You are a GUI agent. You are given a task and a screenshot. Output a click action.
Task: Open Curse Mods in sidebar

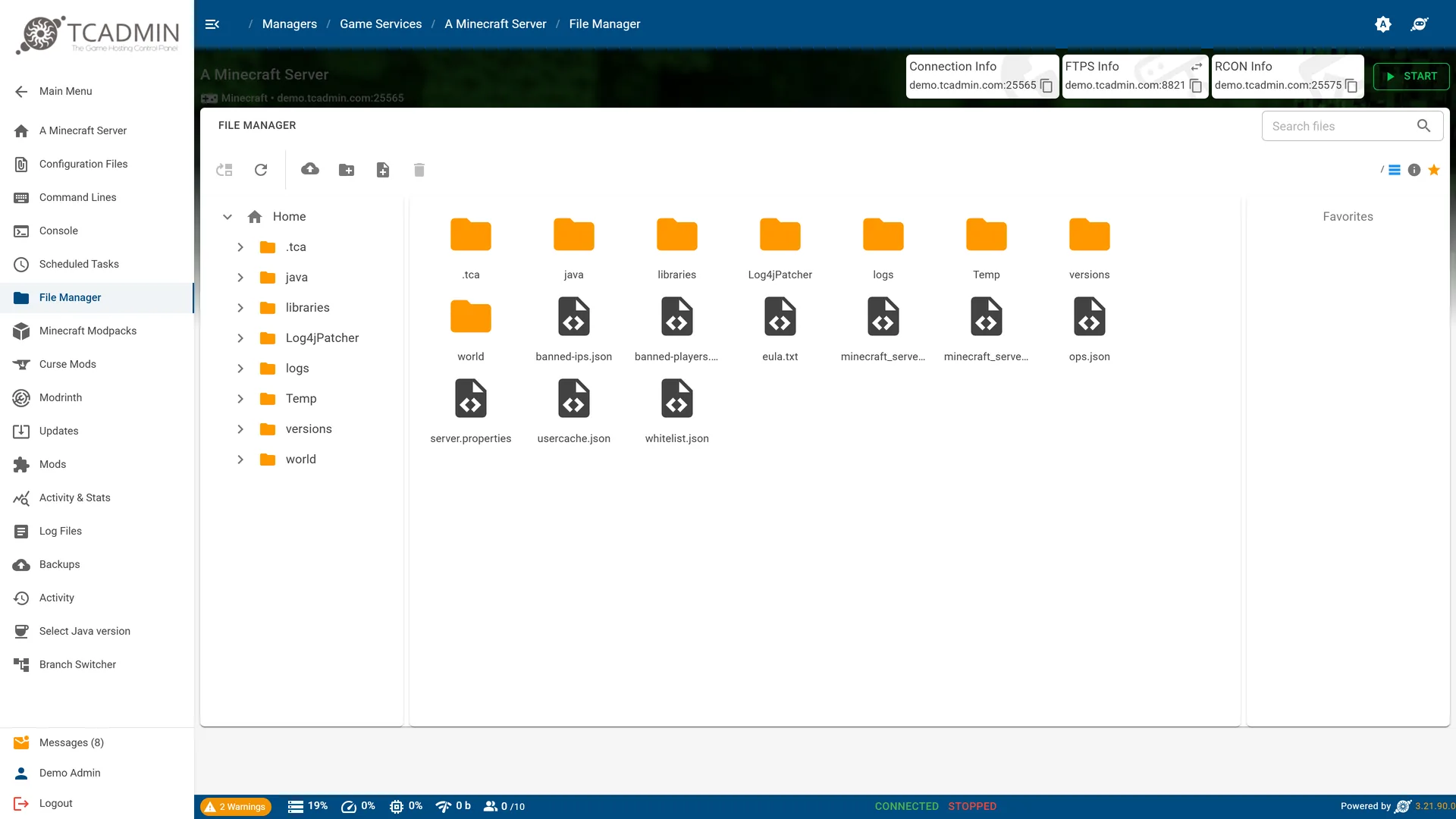(x=97, y=364)
